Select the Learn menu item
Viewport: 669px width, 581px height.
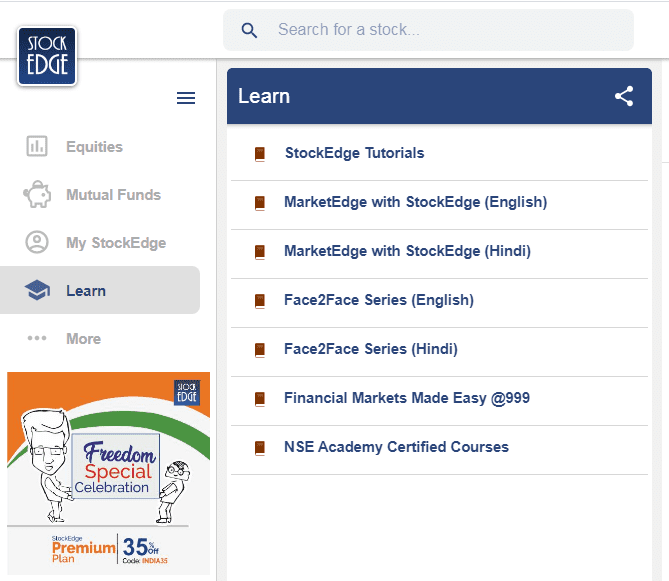click(x=100, y=290)
